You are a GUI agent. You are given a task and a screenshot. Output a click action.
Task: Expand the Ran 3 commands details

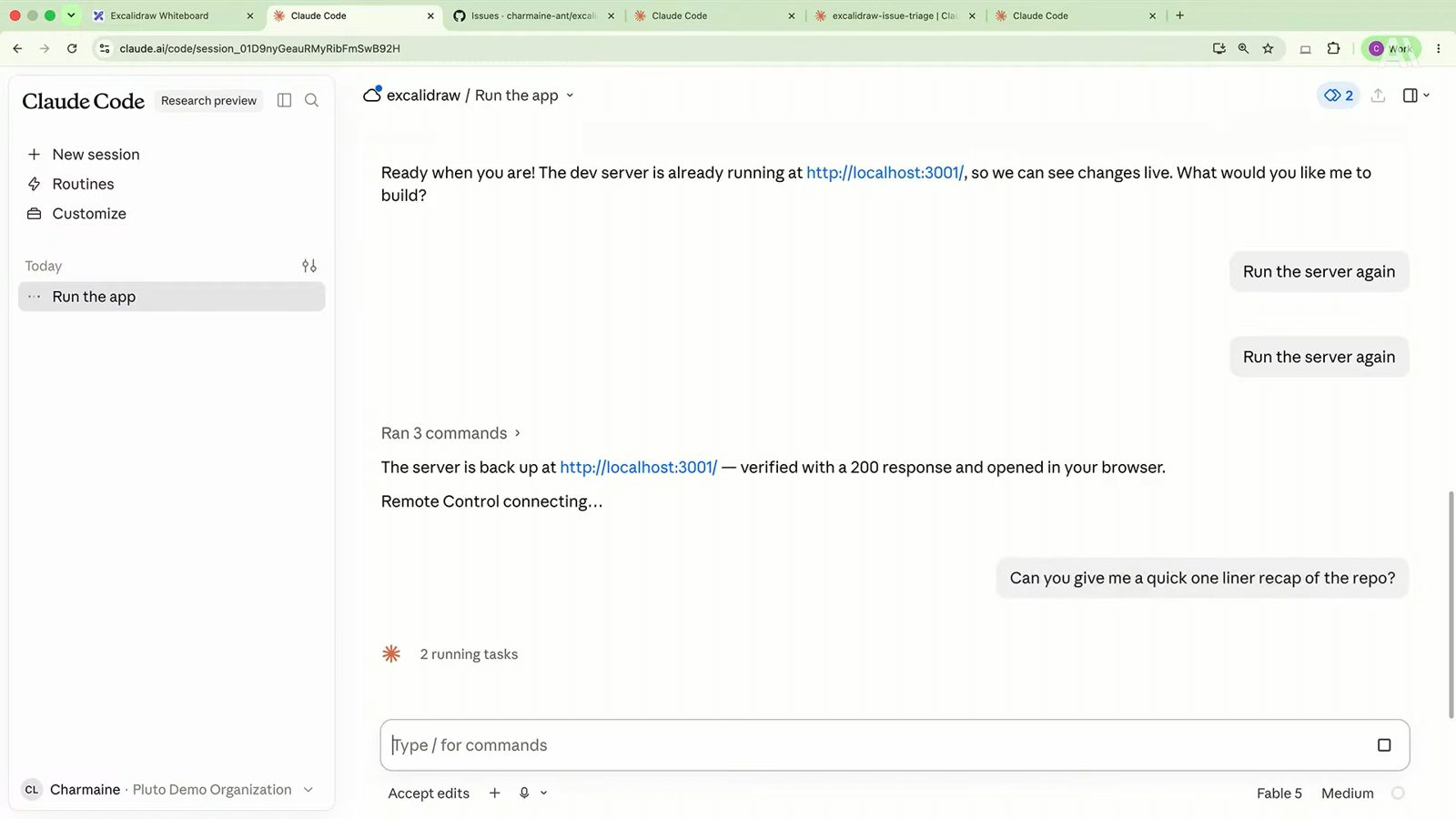(x=450, y=433)
